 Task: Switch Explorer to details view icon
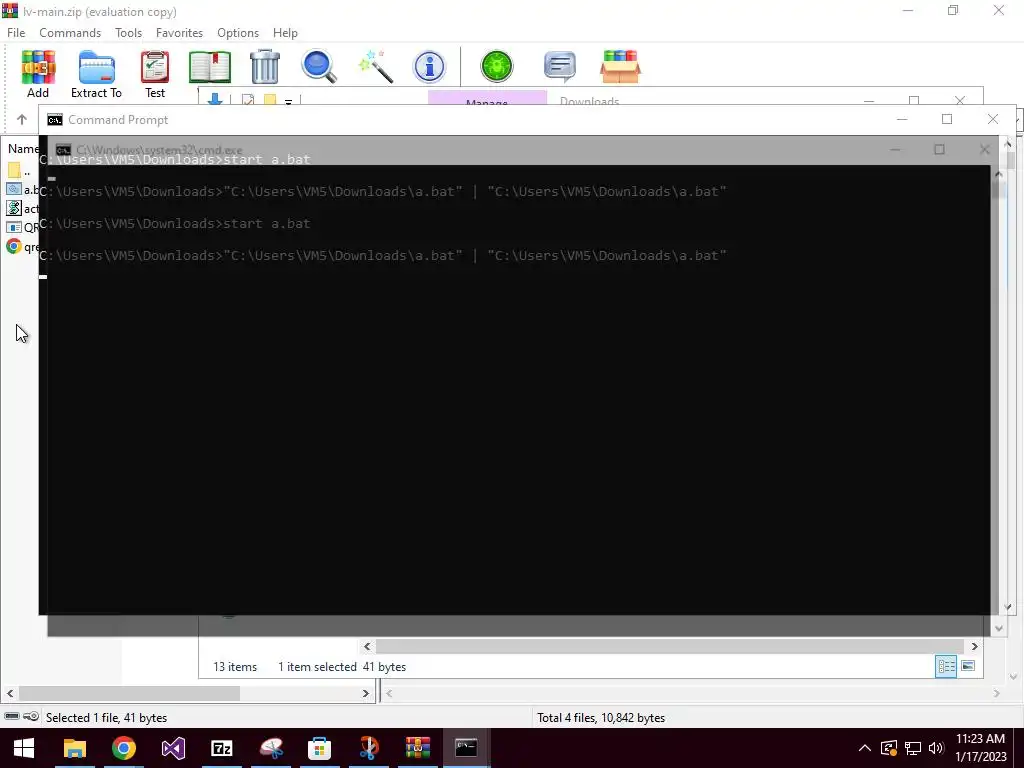946,666
